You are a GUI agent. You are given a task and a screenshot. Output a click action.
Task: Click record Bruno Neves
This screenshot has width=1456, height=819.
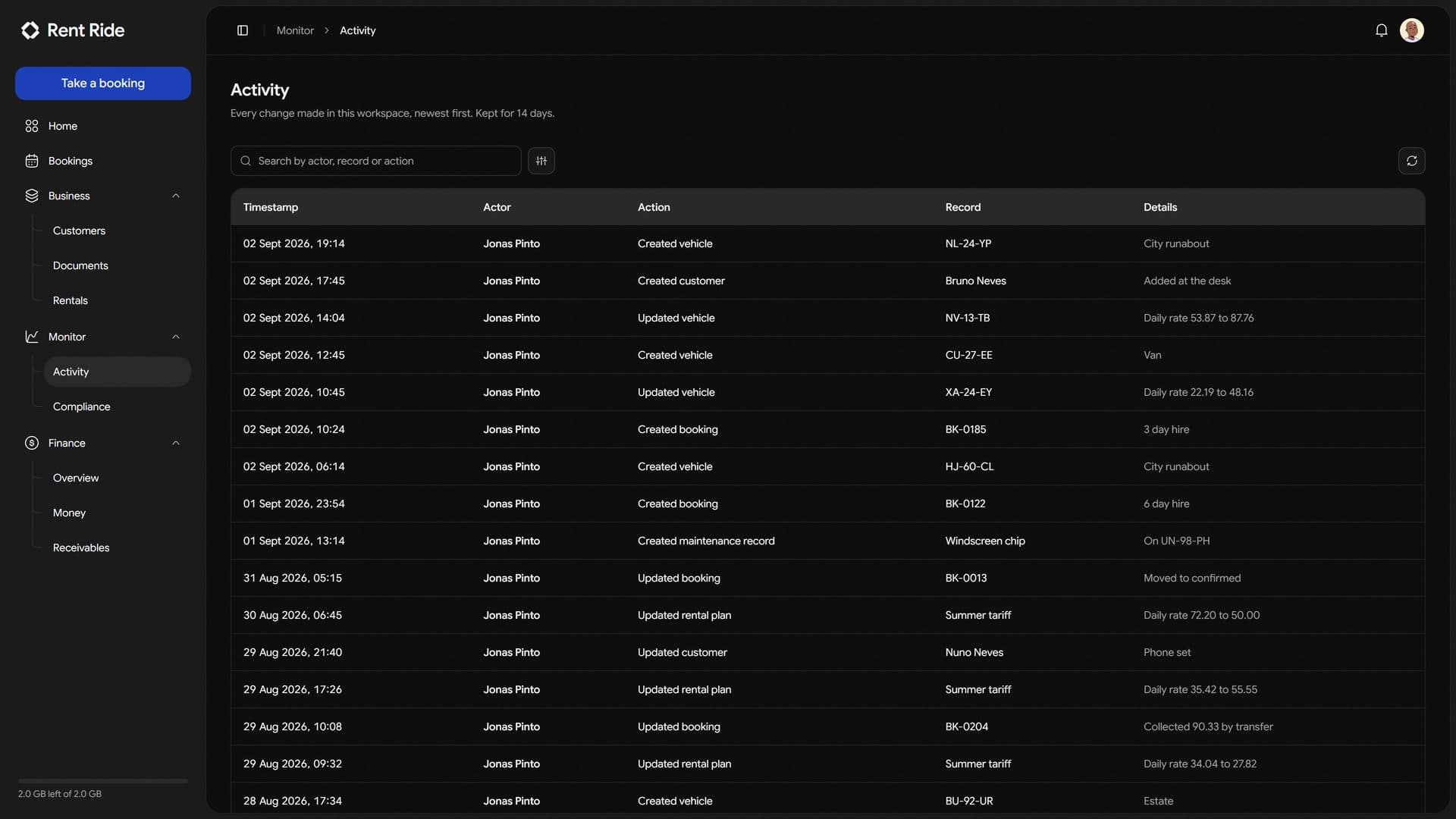[976, 281]
